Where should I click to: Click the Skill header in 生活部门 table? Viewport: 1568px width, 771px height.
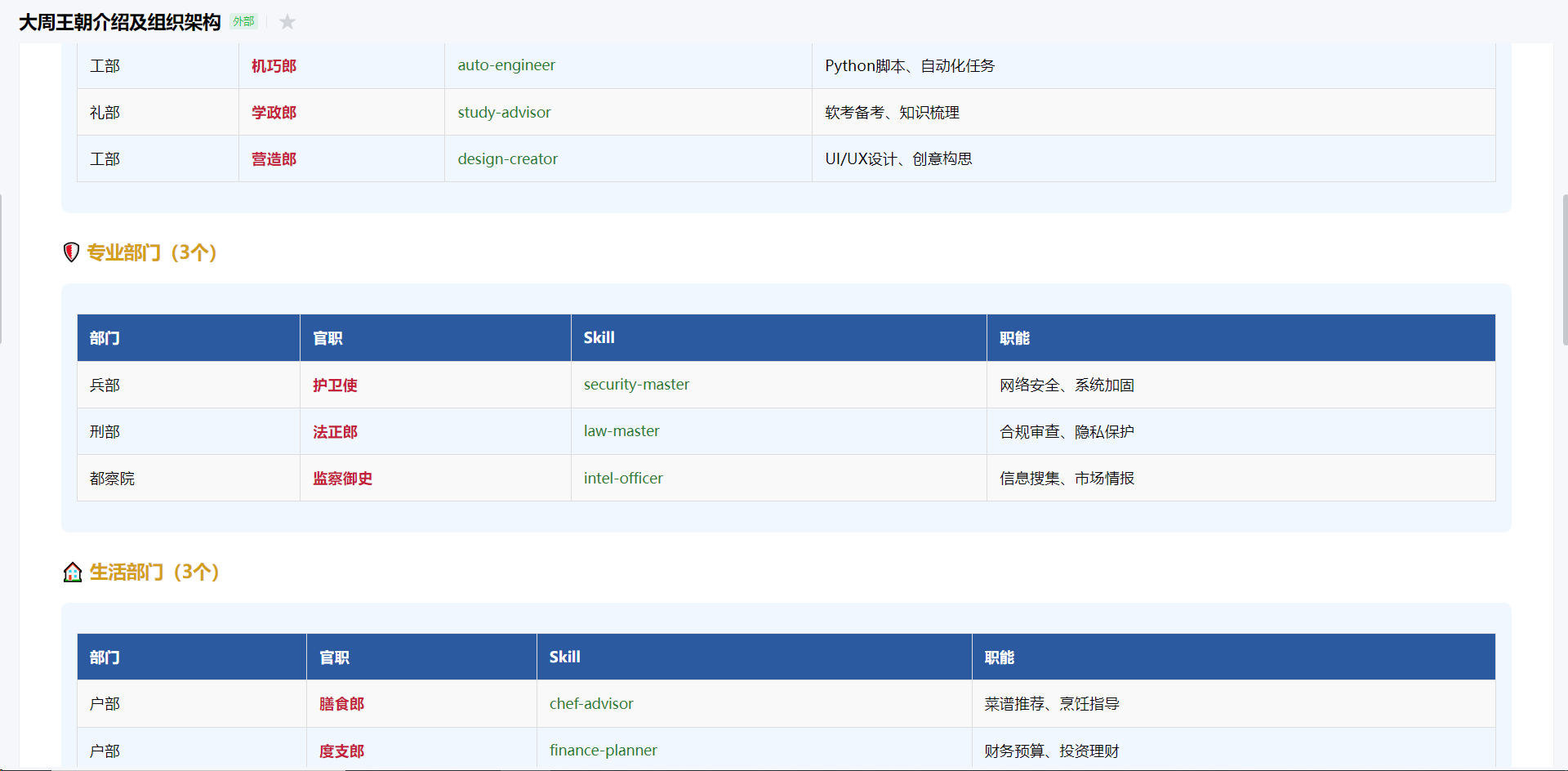754,657
